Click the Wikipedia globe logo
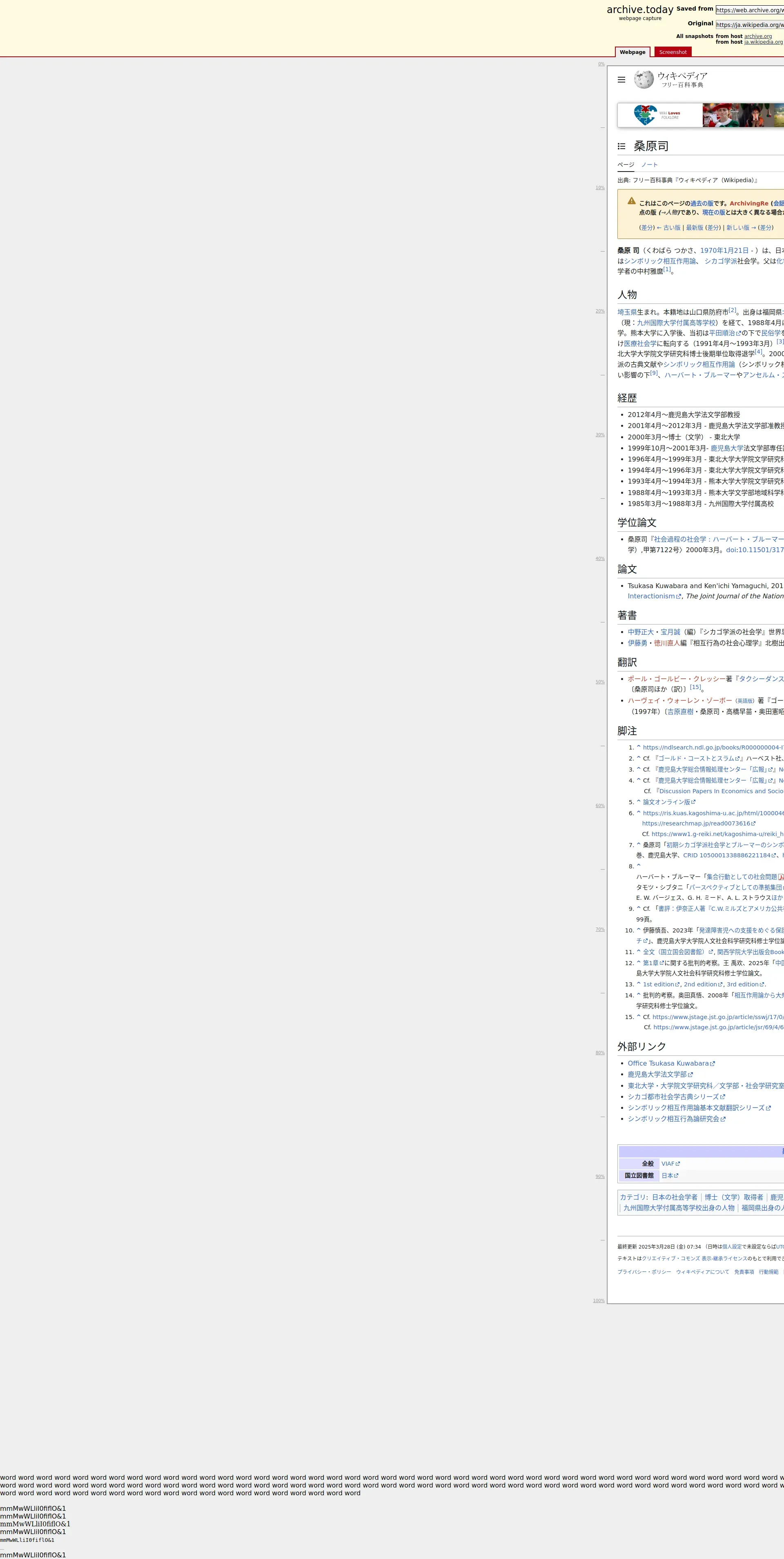This screenshot has width=784, height=1559. (644, 79)
